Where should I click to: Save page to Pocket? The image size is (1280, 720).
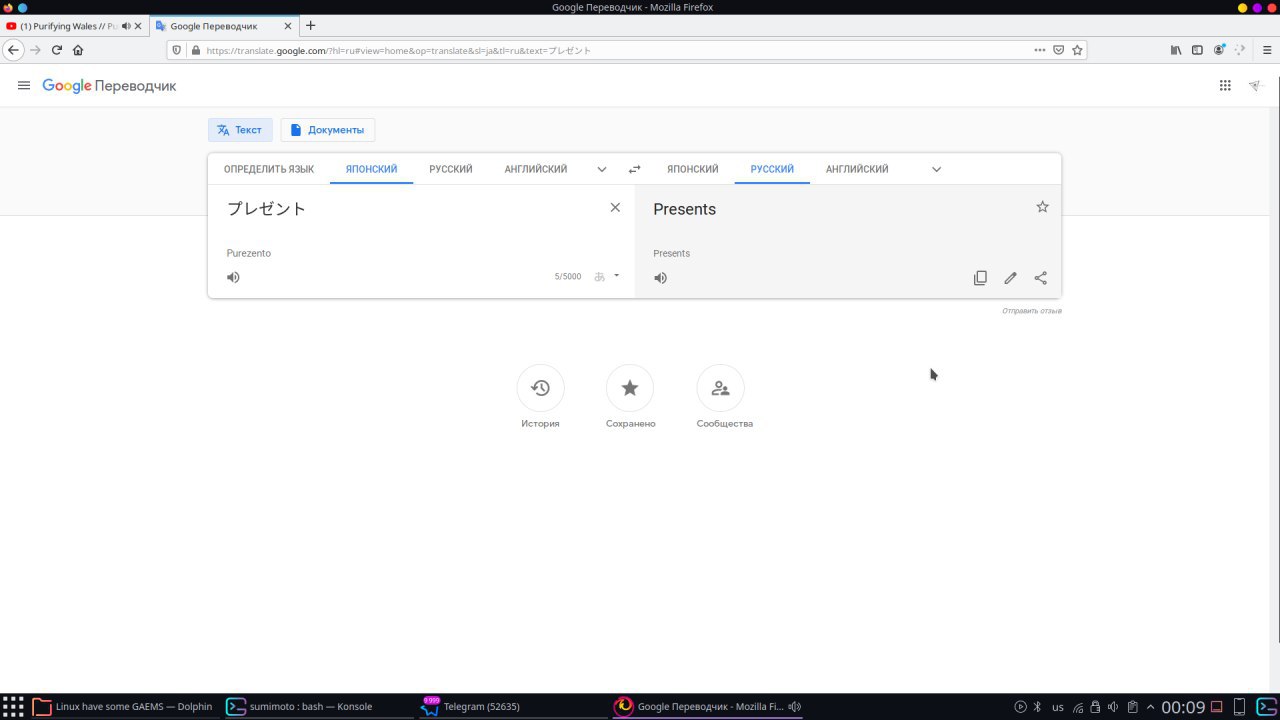click(x=1058, y=50)
